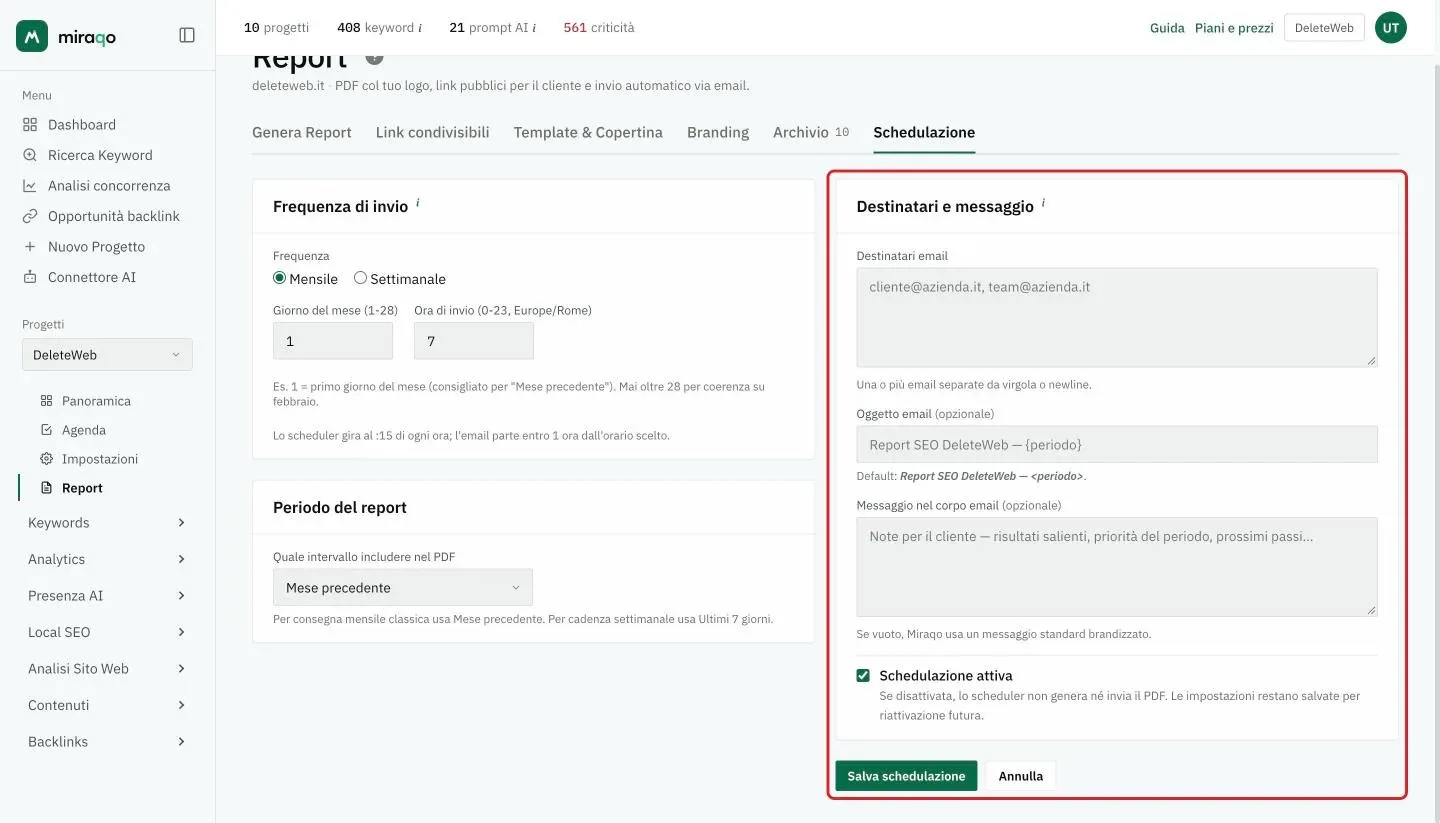The height and width of the screenshot is (823, 1440).
Task: Click the Report document icon in sidebar
Action: pyautogui.click(x=46, y=488)
